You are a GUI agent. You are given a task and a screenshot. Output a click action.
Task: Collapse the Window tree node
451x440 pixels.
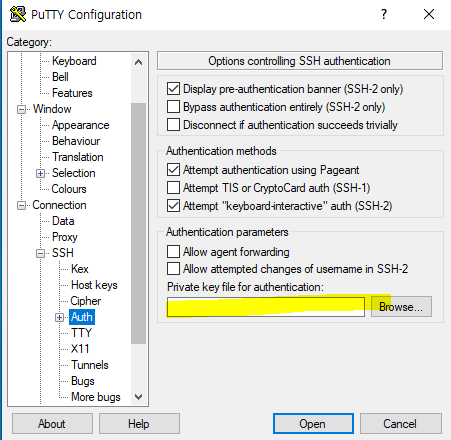coord(21,109)
